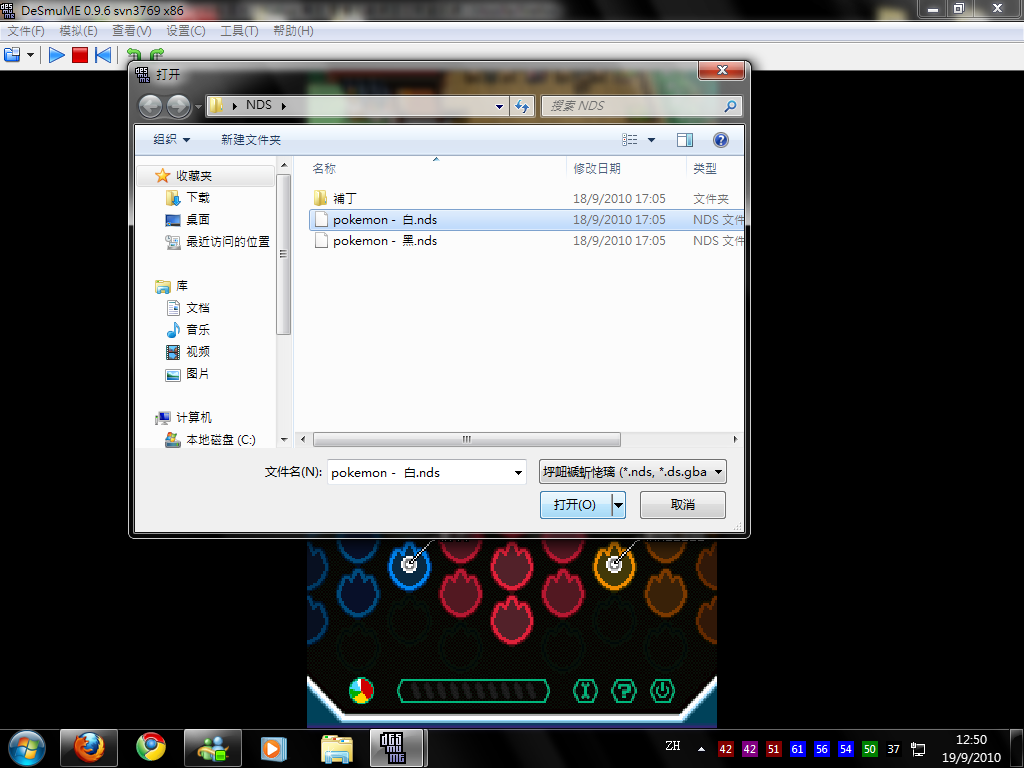Click the 取消 button
This screenshot has height=768, width=1024.
(x=682, y=505)
